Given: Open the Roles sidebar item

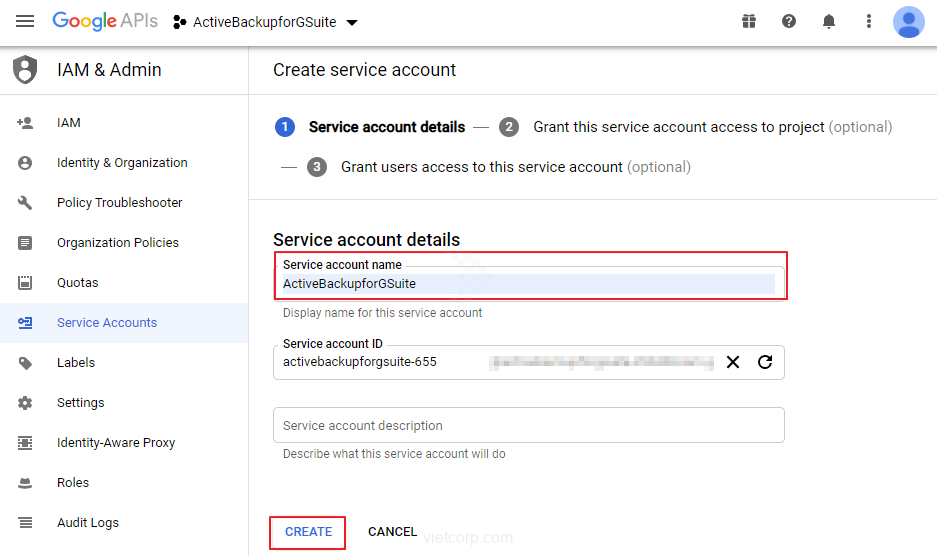Looking at the screenshot, I should 73,483.
